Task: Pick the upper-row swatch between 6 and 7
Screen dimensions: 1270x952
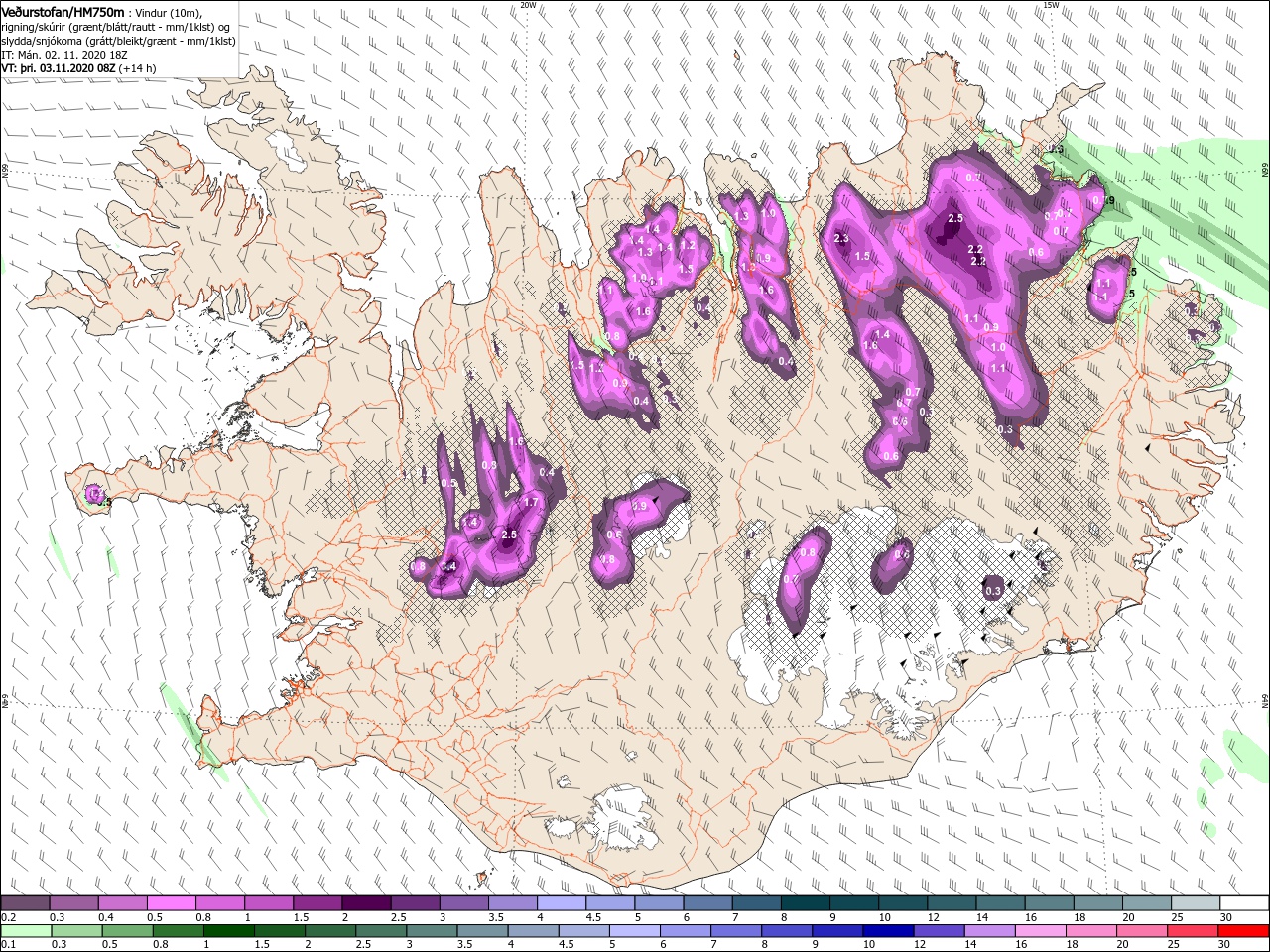Action: tap(707, 903)
